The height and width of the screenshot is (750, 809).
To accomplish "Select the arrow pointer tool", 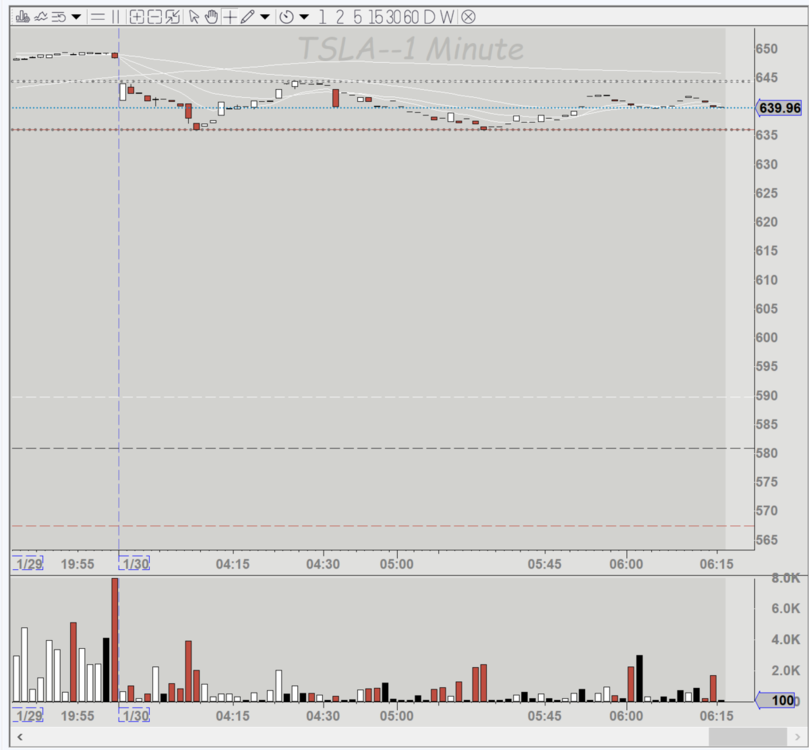I will click(x=195, y=17).
